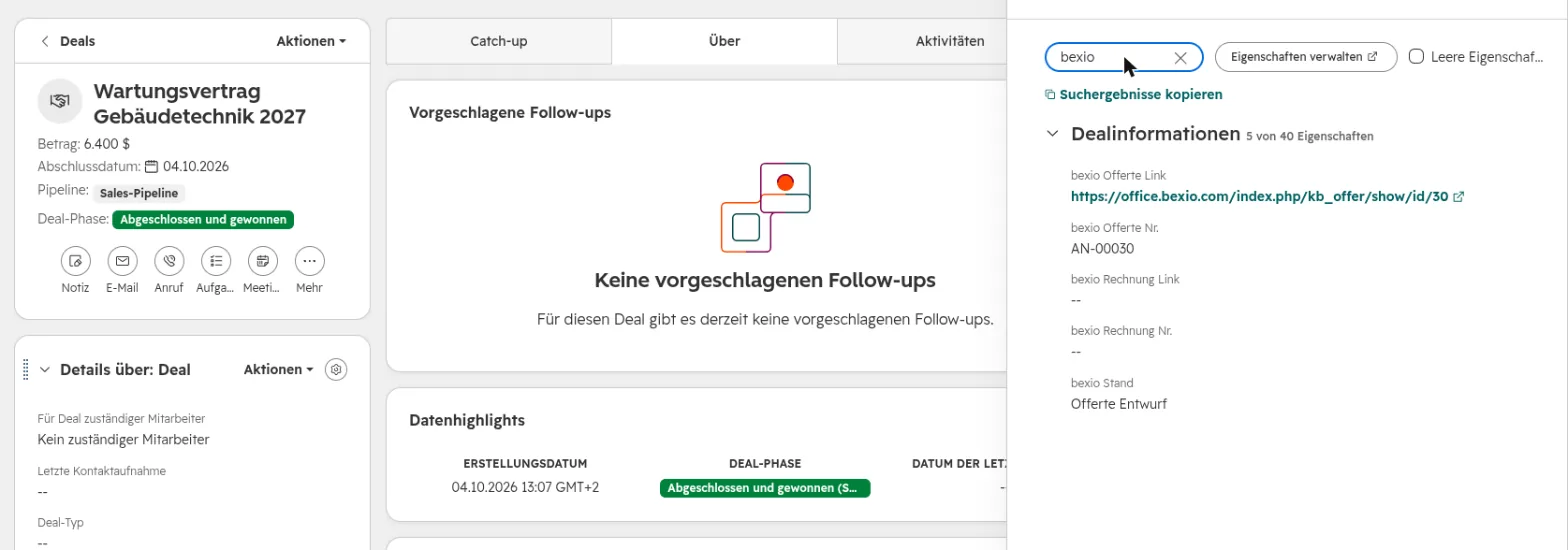
Task: Edit the Abschlussdatum 04.10.2026 value
Action: click(196, 167)
